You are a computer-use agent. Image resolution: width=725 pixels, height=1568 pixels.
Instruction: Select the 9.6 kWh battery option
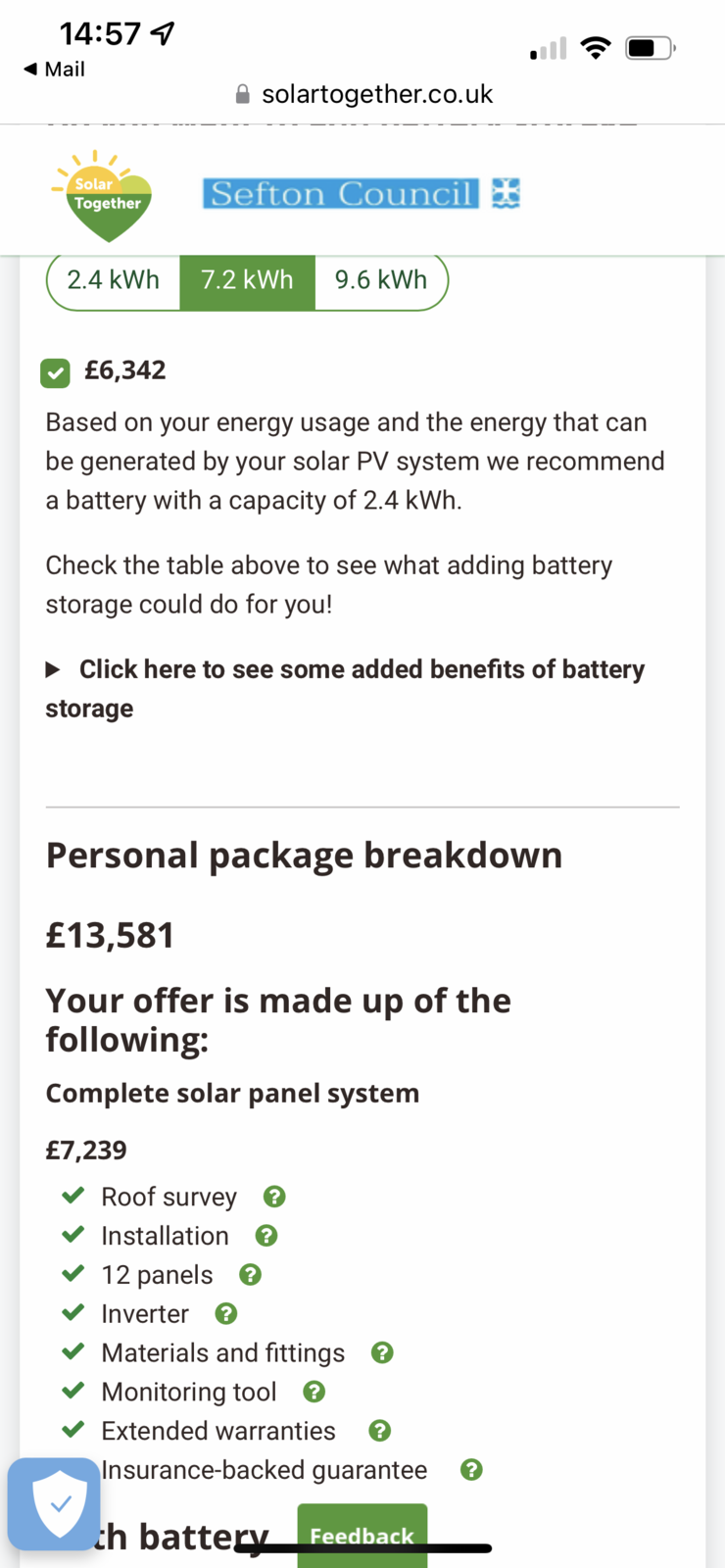coord(380,280)
